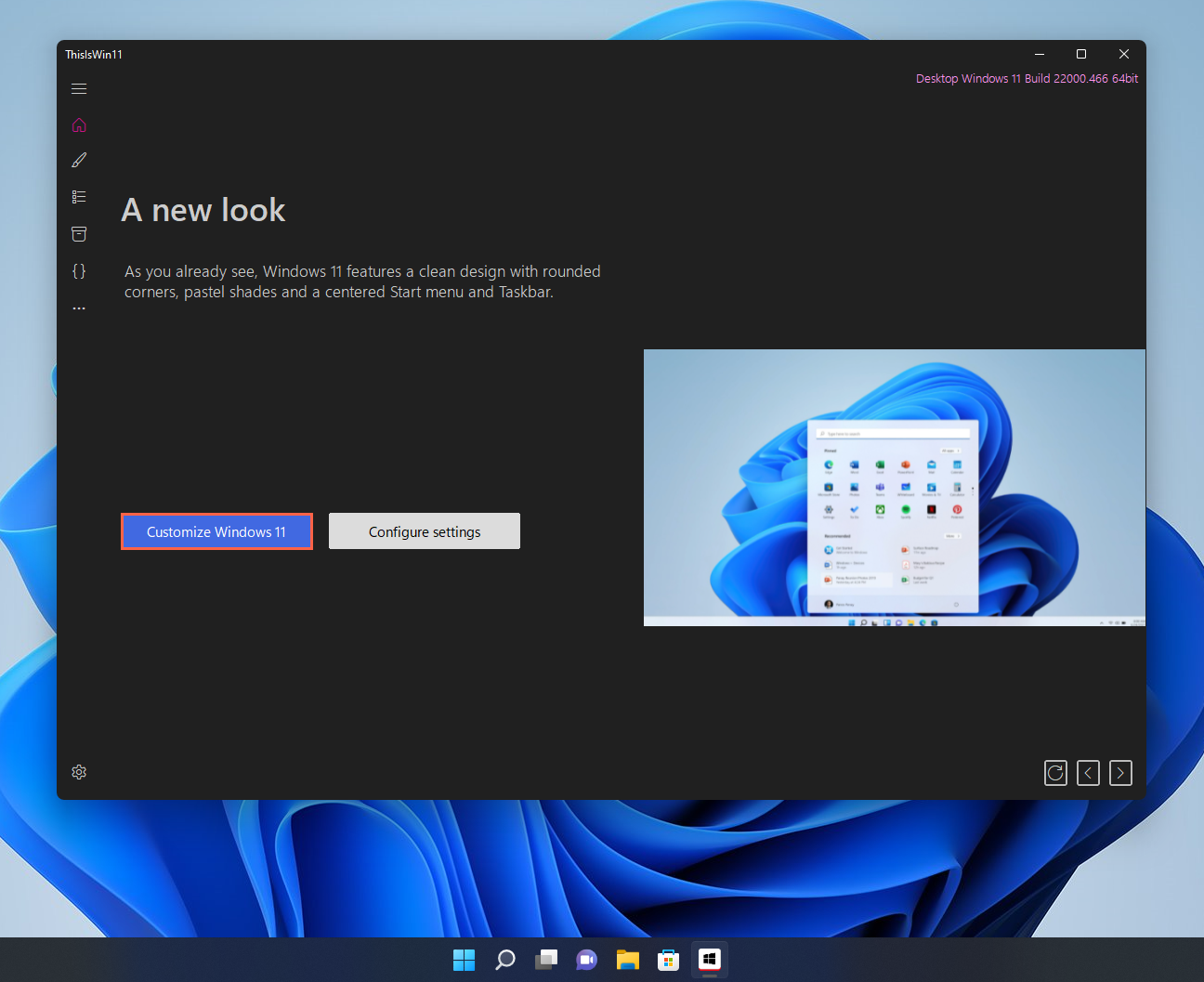Open the archive box icon page
Viewport: 1204px width, 982px height.
(x=79, y=234)
